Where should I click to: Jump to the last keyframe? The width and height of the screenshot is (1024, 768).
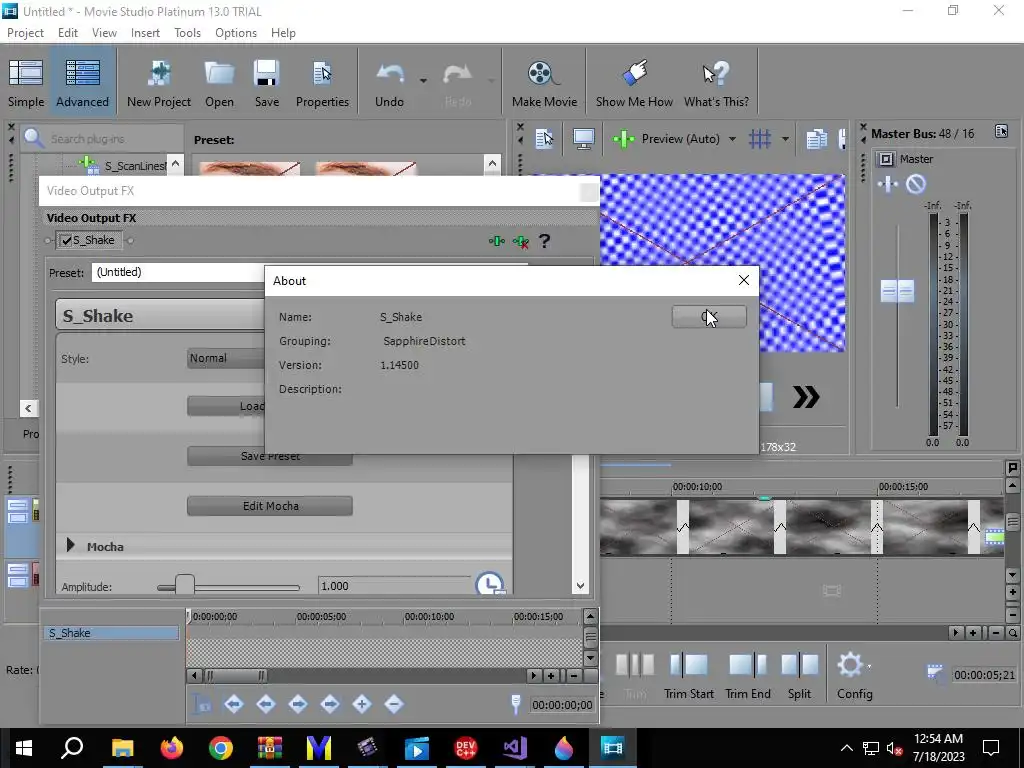pyautogui.click(x=330, y=704)
